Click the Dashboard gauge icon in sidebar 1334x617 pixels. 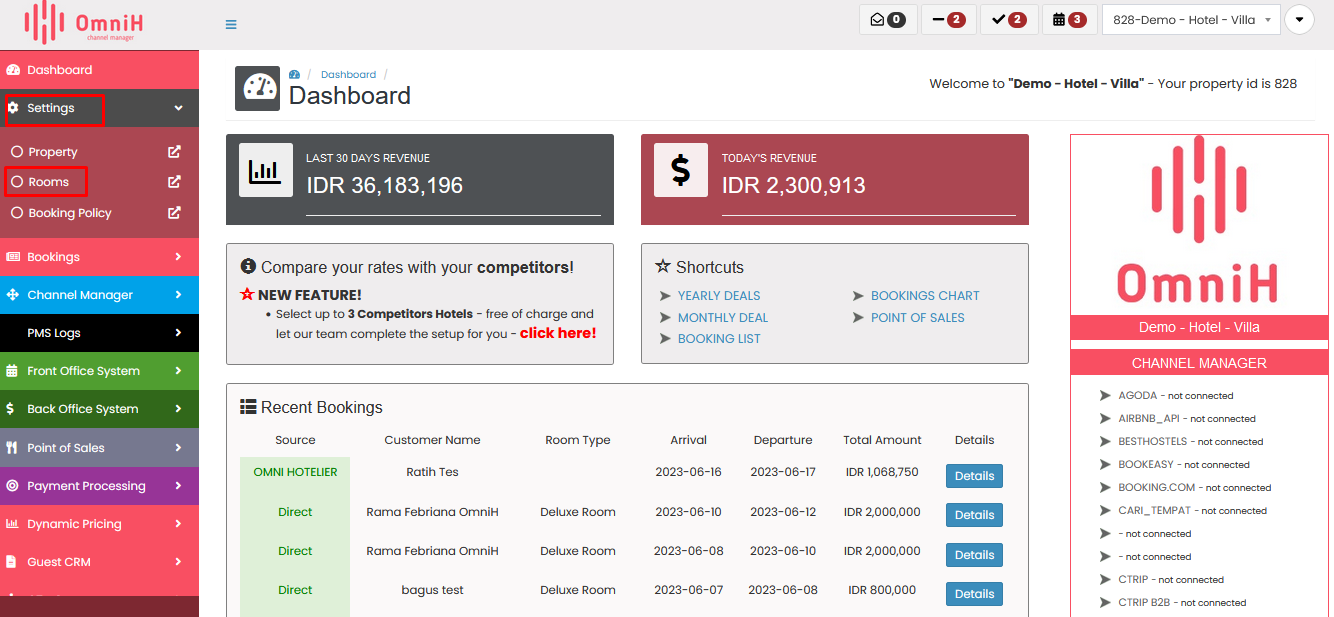click(13, 70)
